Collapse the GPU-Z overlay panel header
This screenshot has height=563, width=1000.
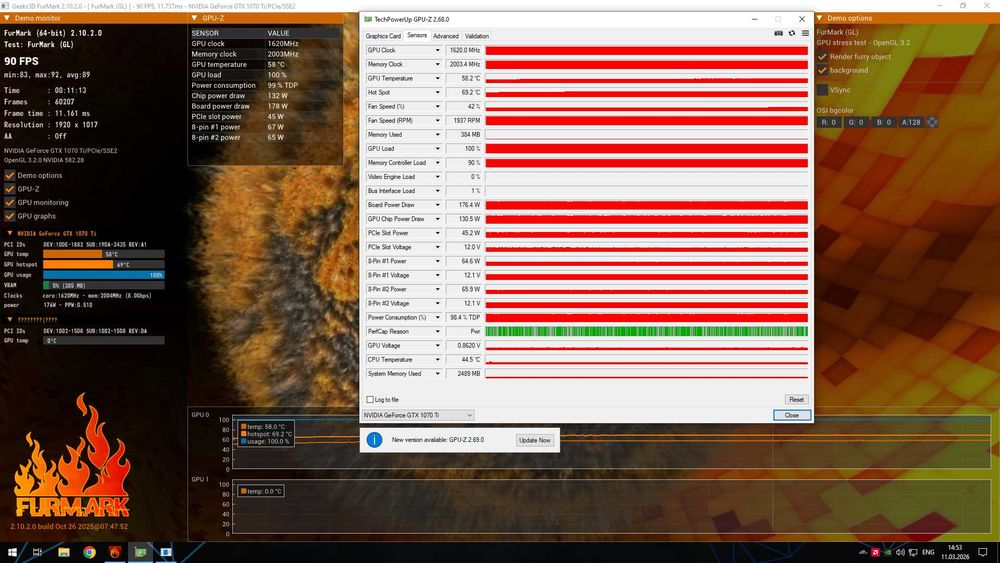coord(194,18)
